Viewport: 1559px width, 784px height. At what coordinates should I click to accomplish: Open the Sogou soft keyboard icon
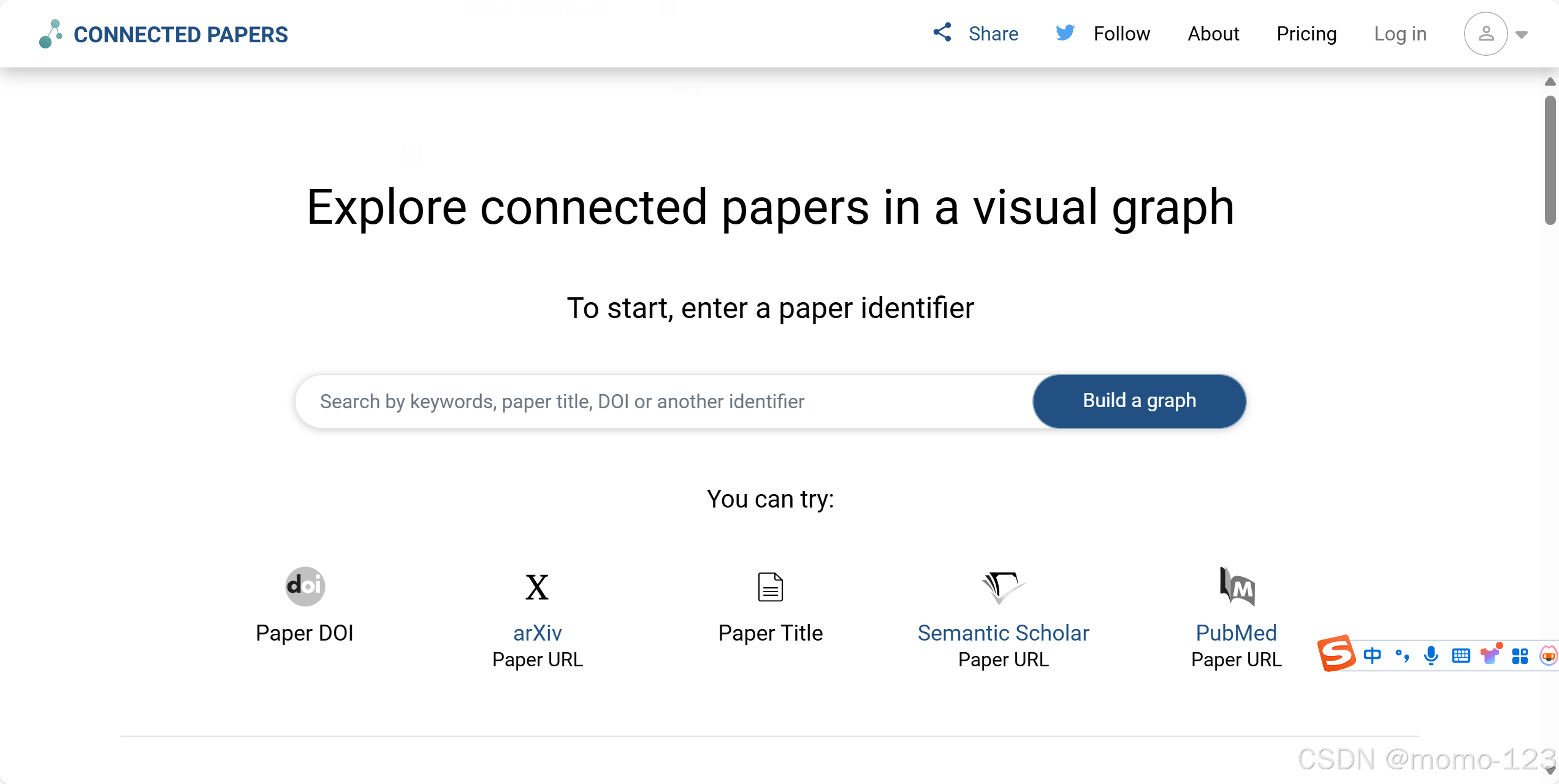pos(1461,656)
